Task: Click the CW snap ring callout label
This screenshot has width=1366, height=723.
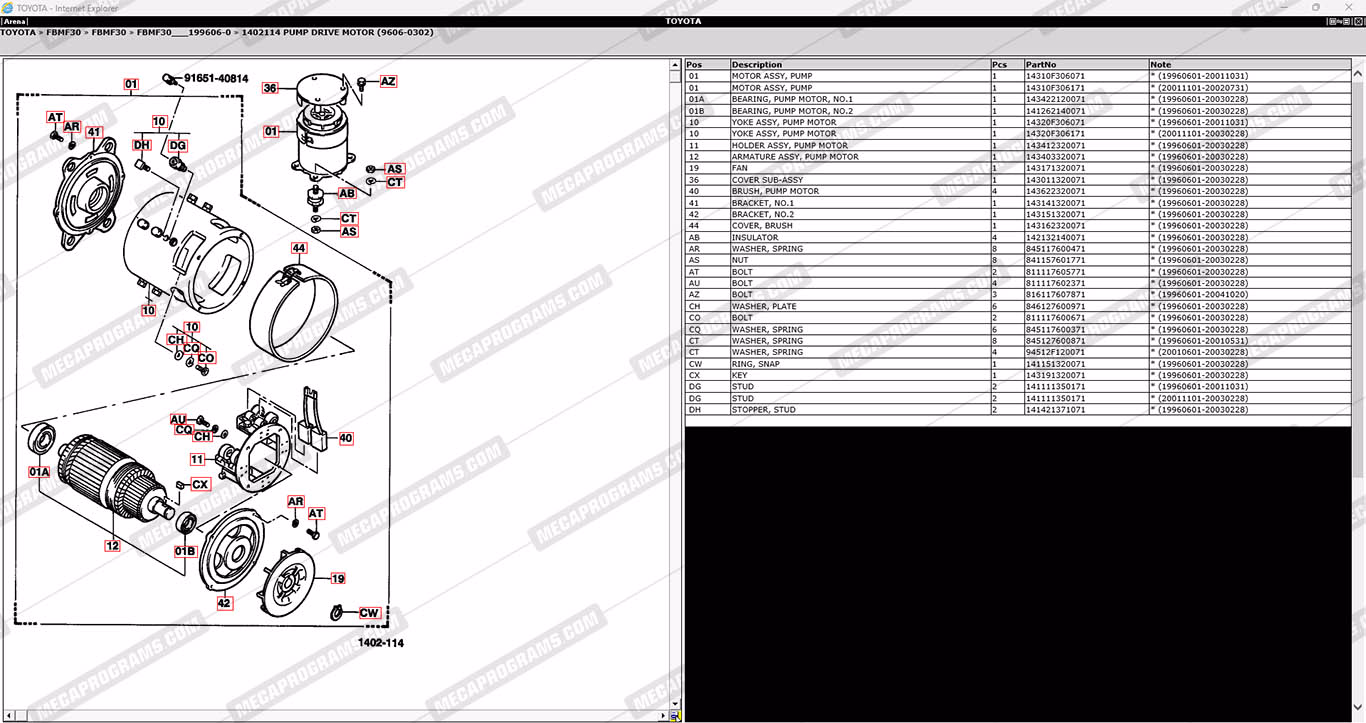Action: click(369, 613)
